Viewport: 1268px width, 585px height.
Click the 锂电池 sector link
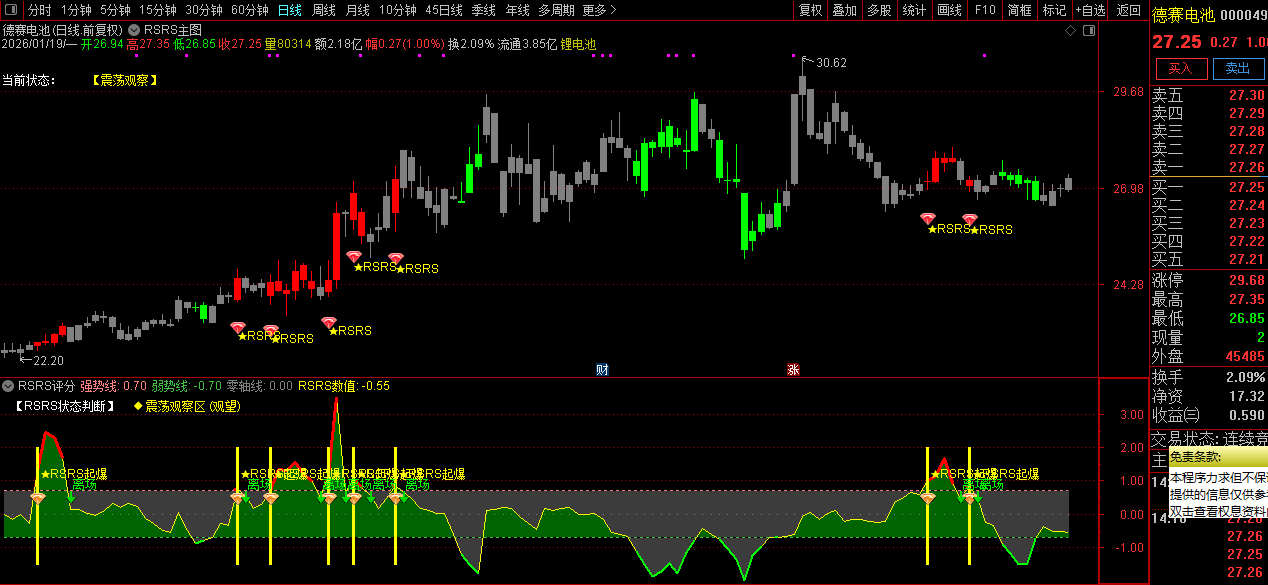578,44
